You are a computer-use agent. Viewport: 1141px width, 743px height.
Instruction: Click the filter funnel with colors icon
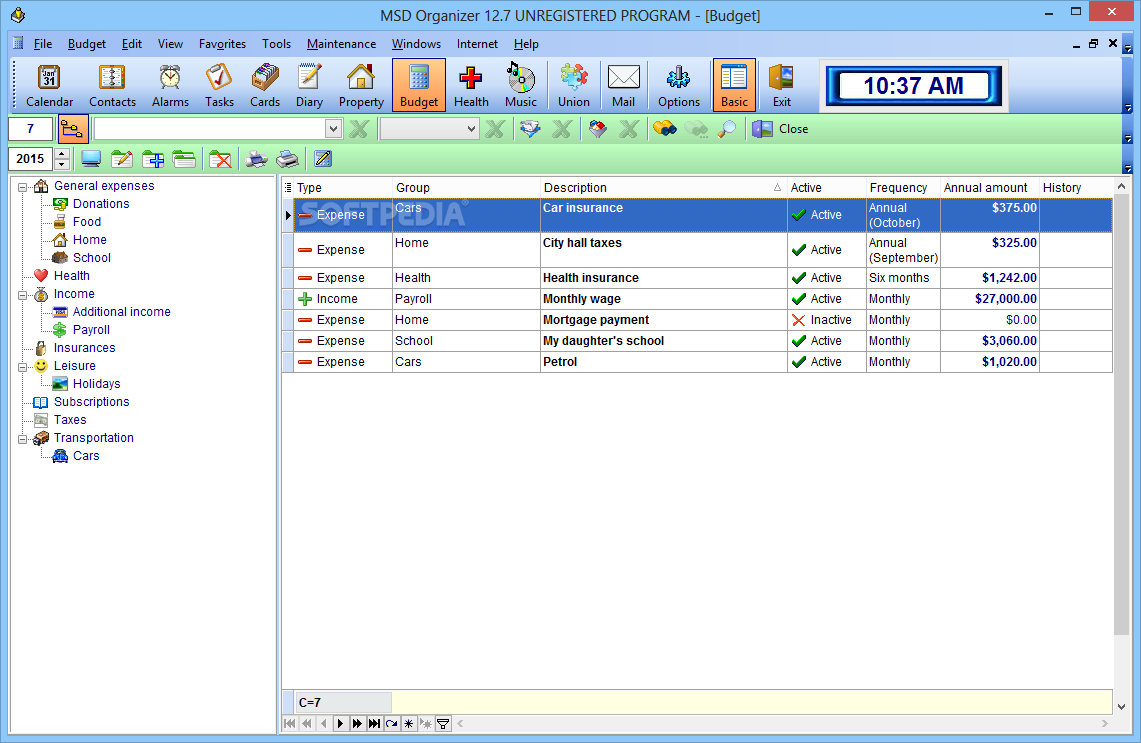point(597,130)
